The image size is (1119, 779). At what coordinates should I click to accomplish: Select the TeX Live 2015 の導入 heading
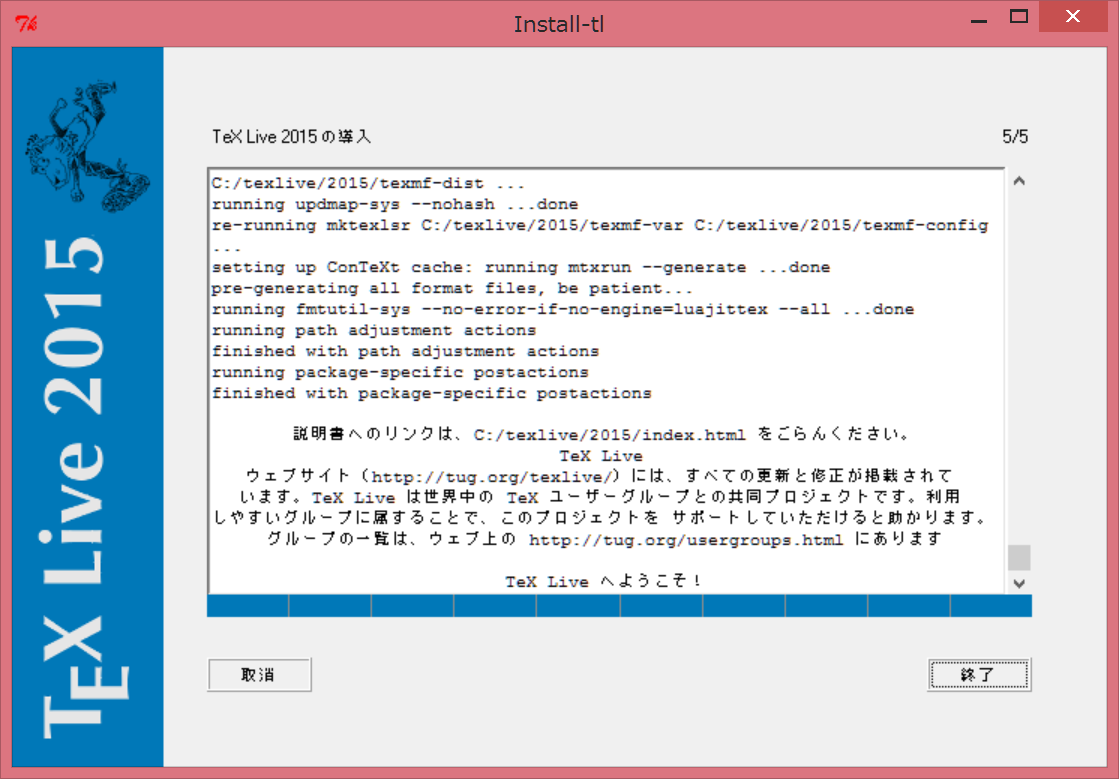(x=290, y=136)
